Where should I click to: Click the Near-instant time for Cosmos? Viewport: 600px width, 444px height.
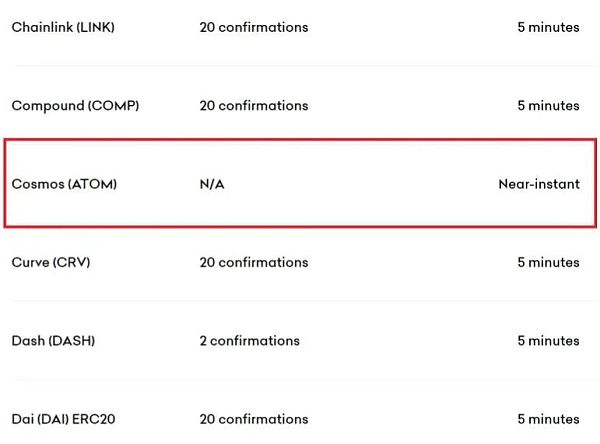[538, 184]
